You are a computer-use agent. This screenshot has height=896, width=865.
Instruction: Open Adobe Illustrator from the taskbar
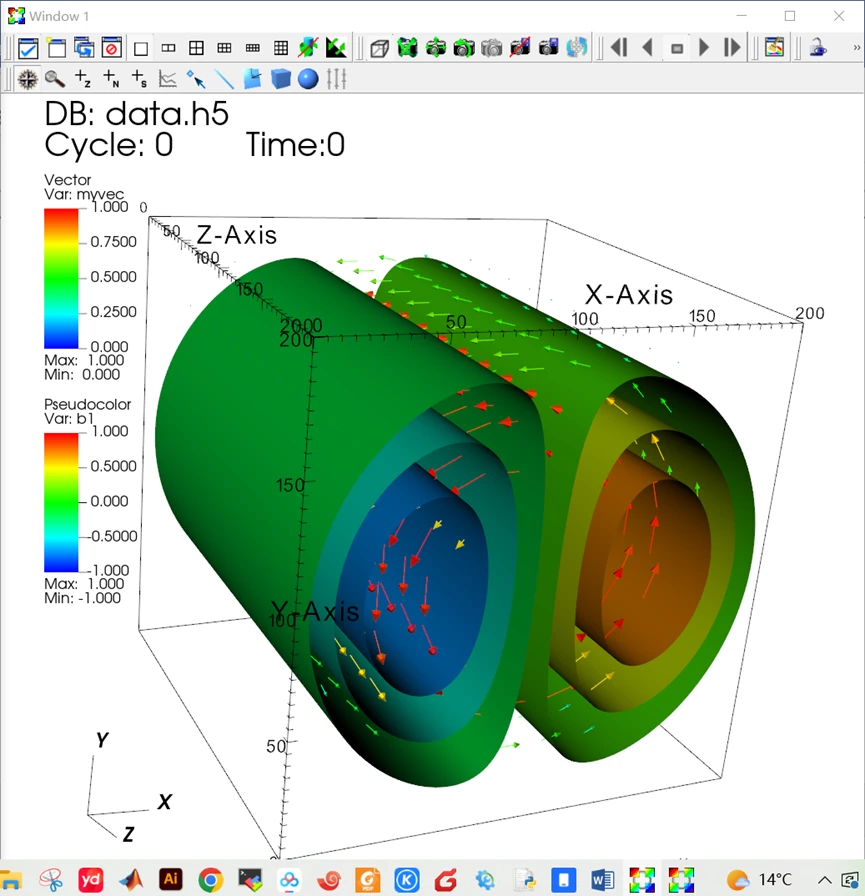tap(171, 879)
